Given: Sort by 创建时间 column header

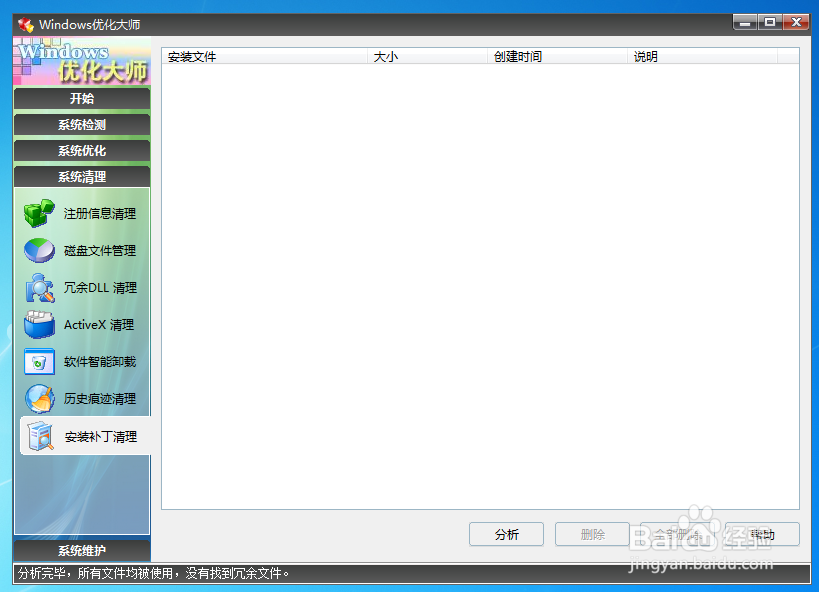Looking at the screenshot, I should click(x=557, y=56).
